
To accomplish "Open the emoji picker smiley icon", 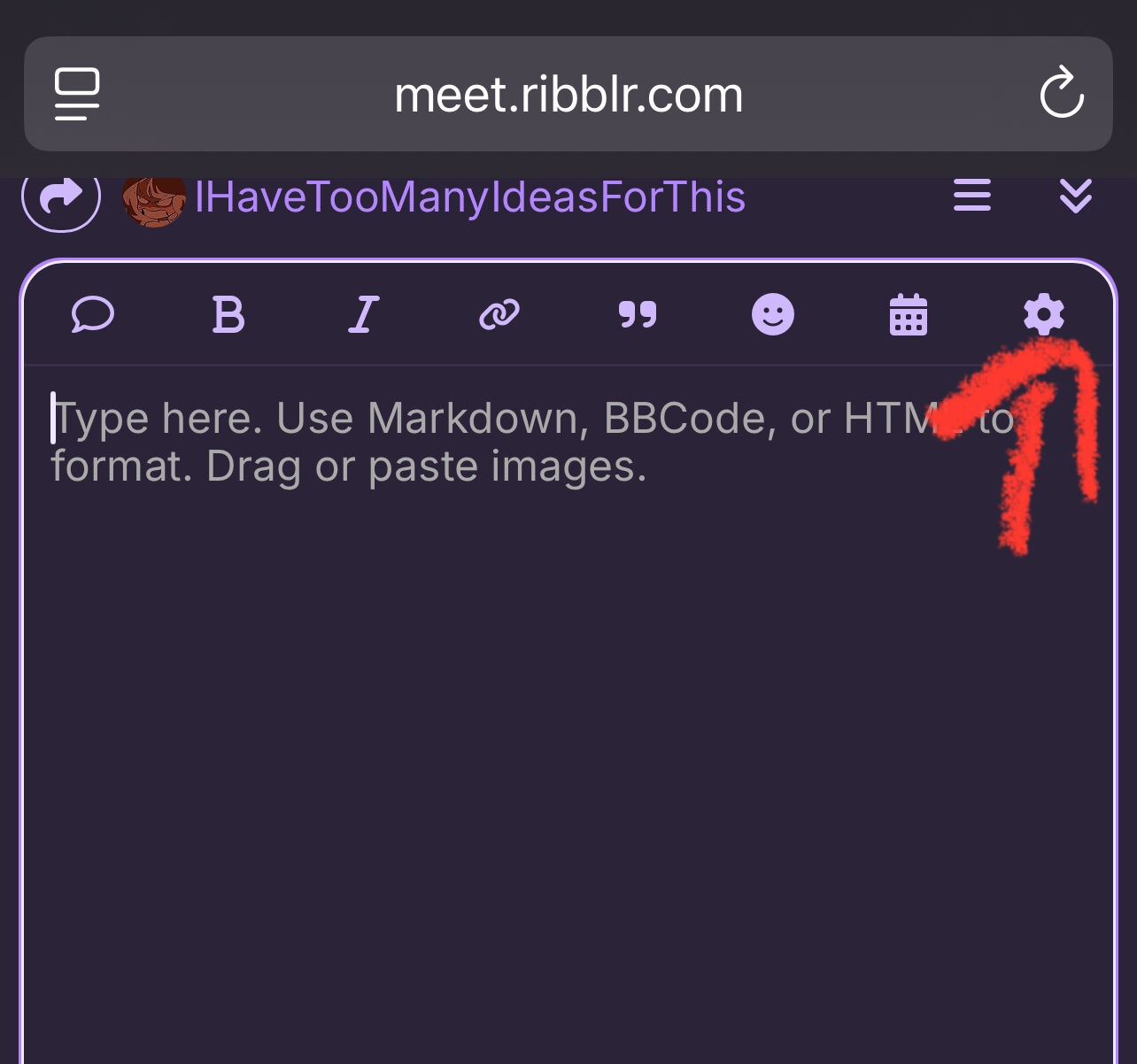I will (x=773, y=314).
